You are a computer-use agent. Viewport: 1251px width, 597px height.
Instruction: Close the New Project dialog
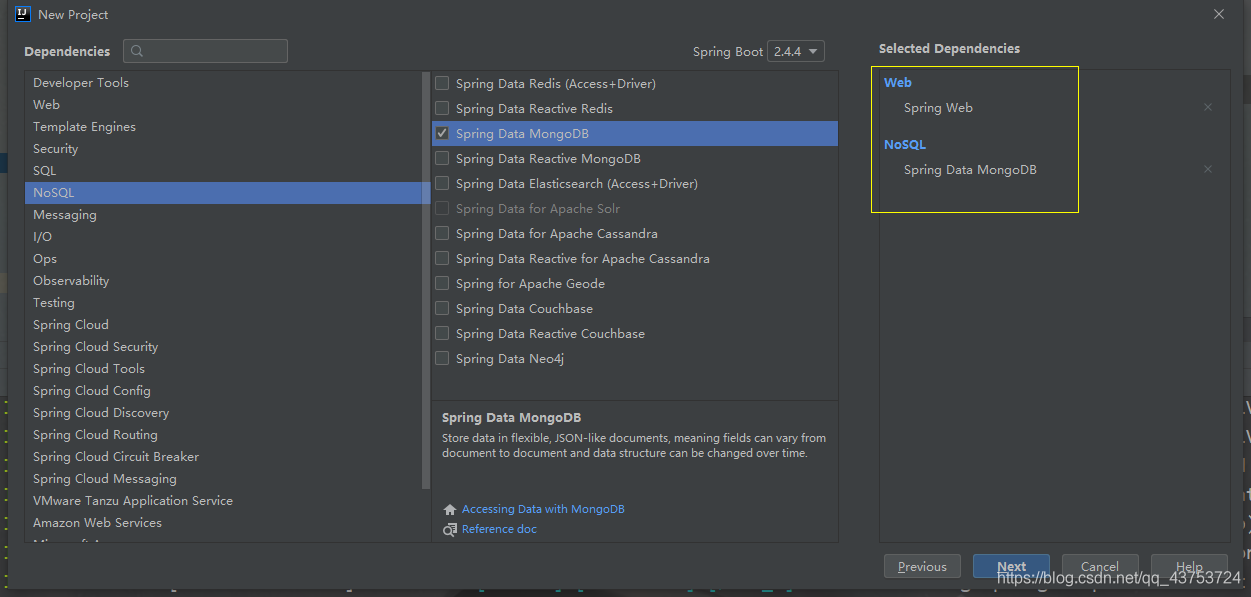point(1218,14)
